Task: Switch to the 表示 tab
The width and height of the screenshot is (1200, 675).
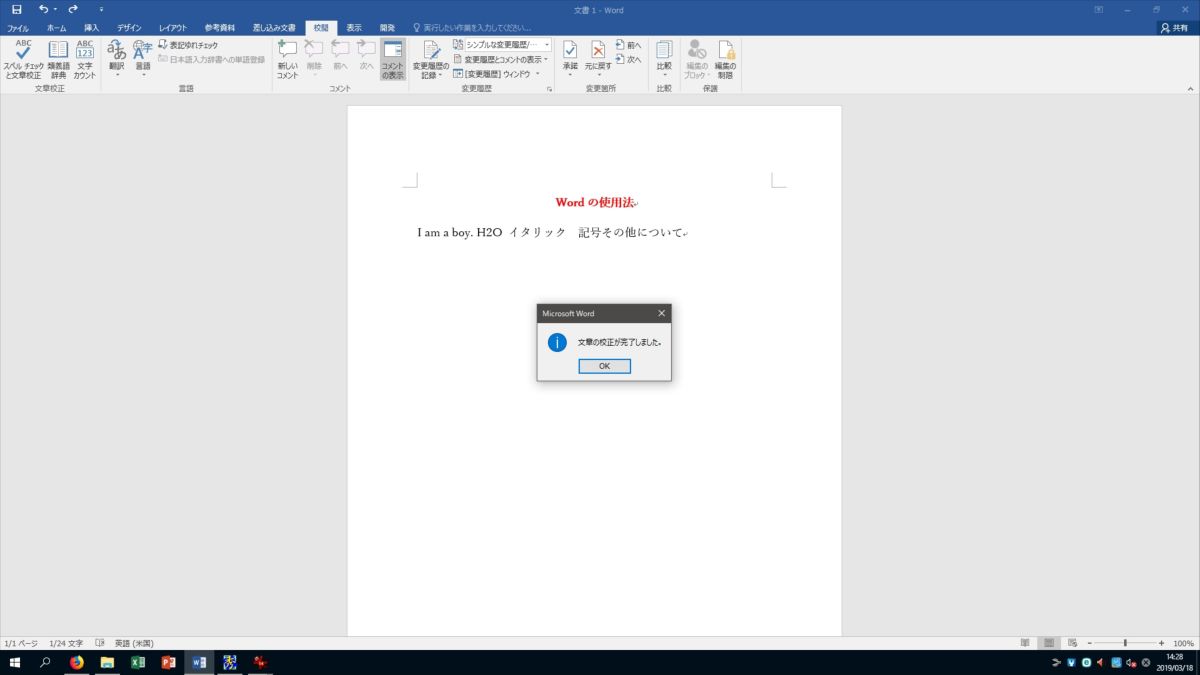Action: (x=354, y=28)
